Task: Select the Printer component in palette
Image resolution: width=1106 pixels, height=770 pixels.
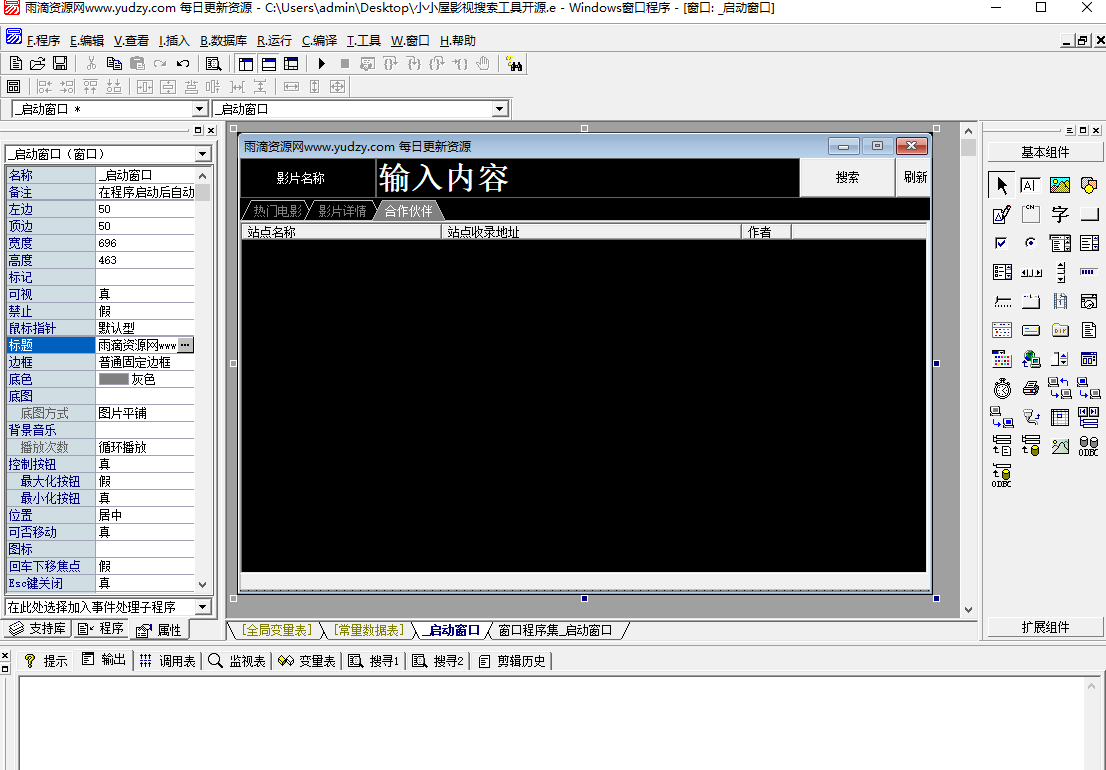Action: click(1031, 388)
